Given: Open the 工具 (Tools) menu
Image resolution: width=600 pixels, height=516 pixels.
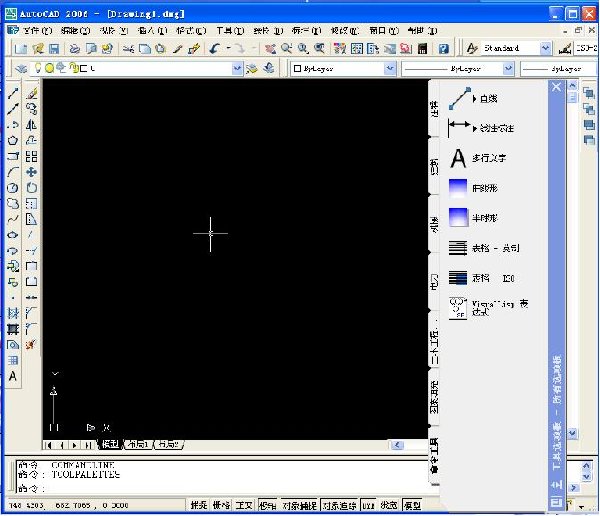Looking at the screenshot, I should 230,30.
